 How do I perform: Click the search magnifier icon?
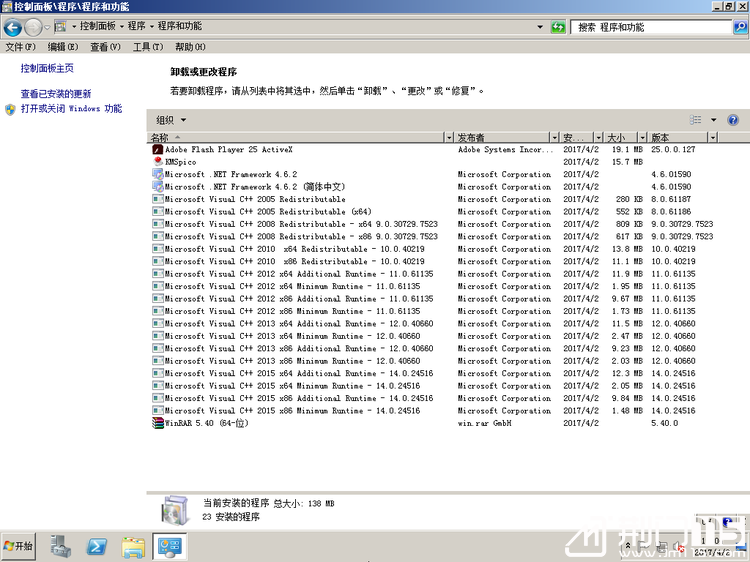click(x=739, y=27)
